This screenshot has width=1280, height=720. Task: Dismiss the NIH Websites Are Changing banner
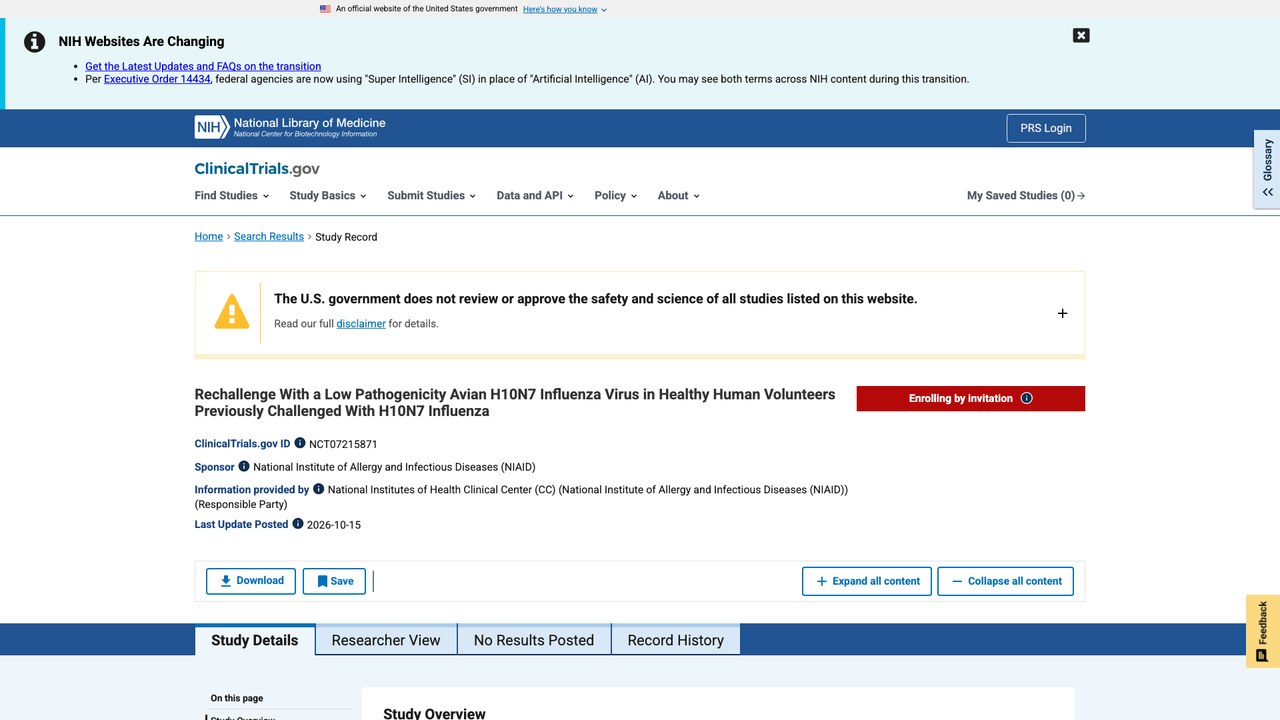1081,35
